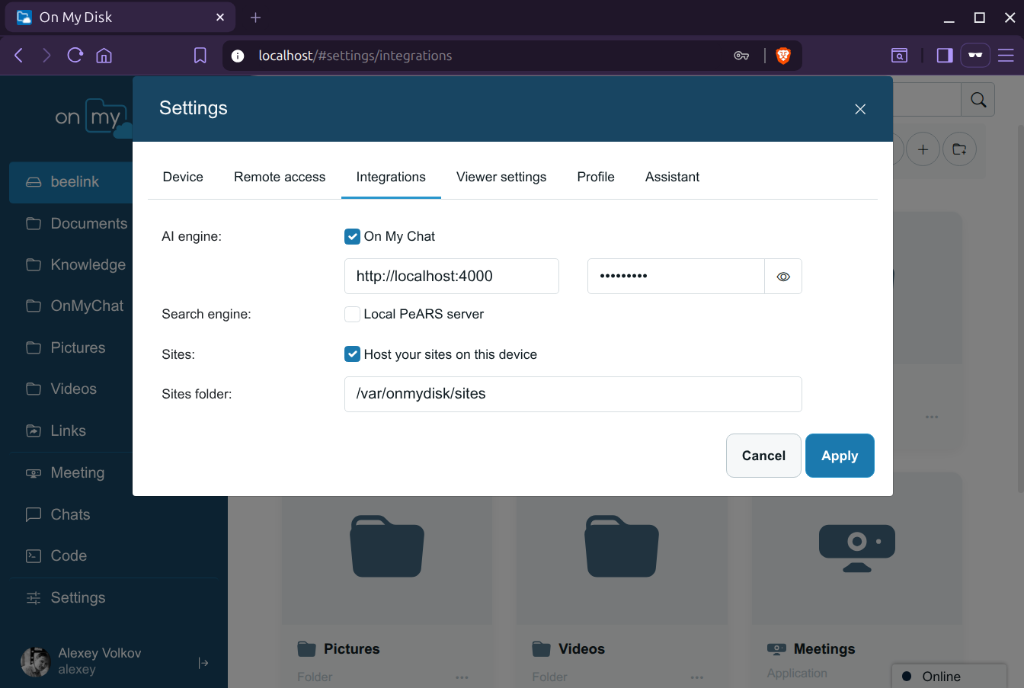The width and height of the screenshot is (1024, 688).
Task: Open the Videos folder in sidebar
Action: point(61,389)
